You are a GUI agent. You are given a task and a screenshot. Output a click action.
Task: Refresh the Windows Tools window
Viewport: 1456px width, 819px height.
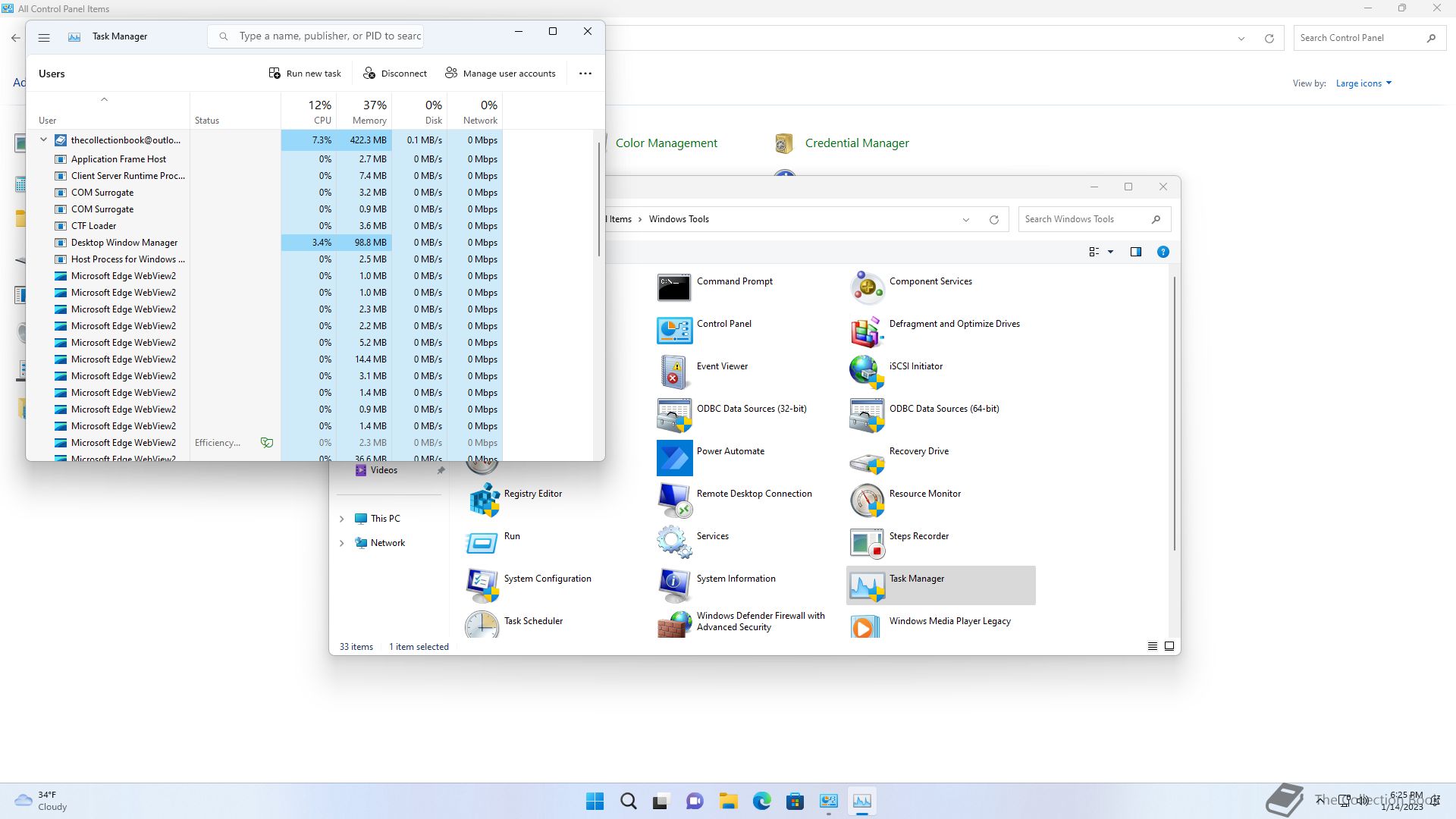994,220
